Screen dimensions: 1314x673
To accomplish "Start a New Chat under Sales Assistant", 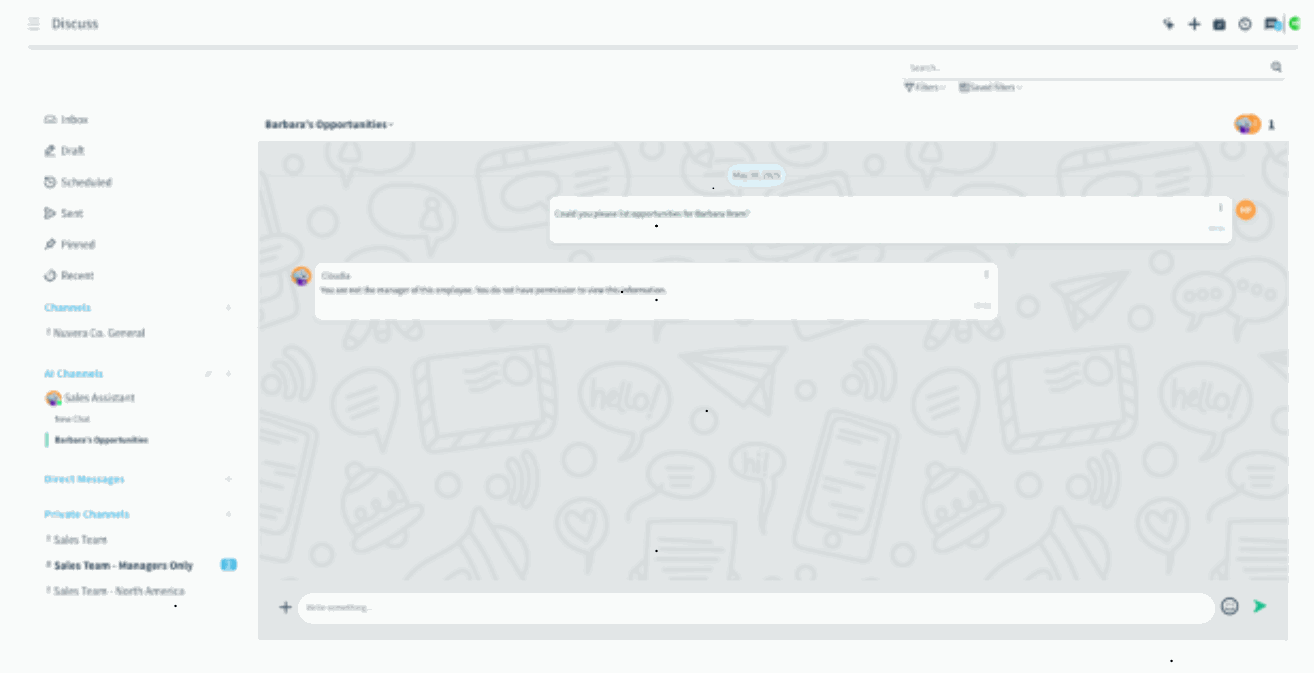I will point(72,419).
